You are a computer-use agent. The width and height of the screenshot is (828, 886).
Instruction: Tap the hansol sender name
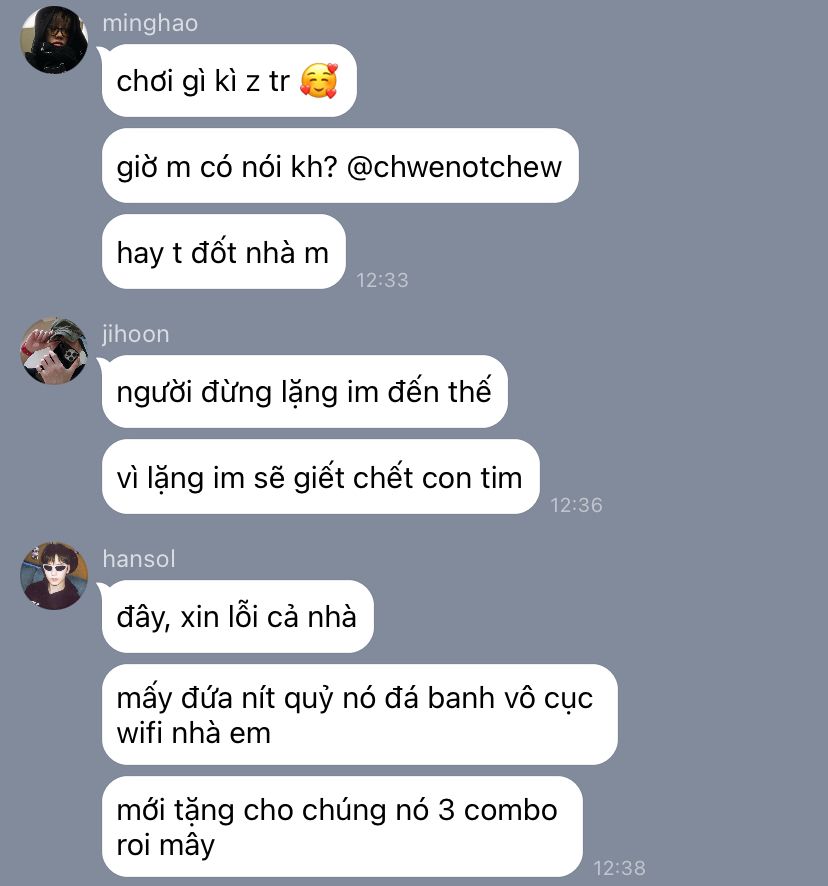tap(139, 559)
